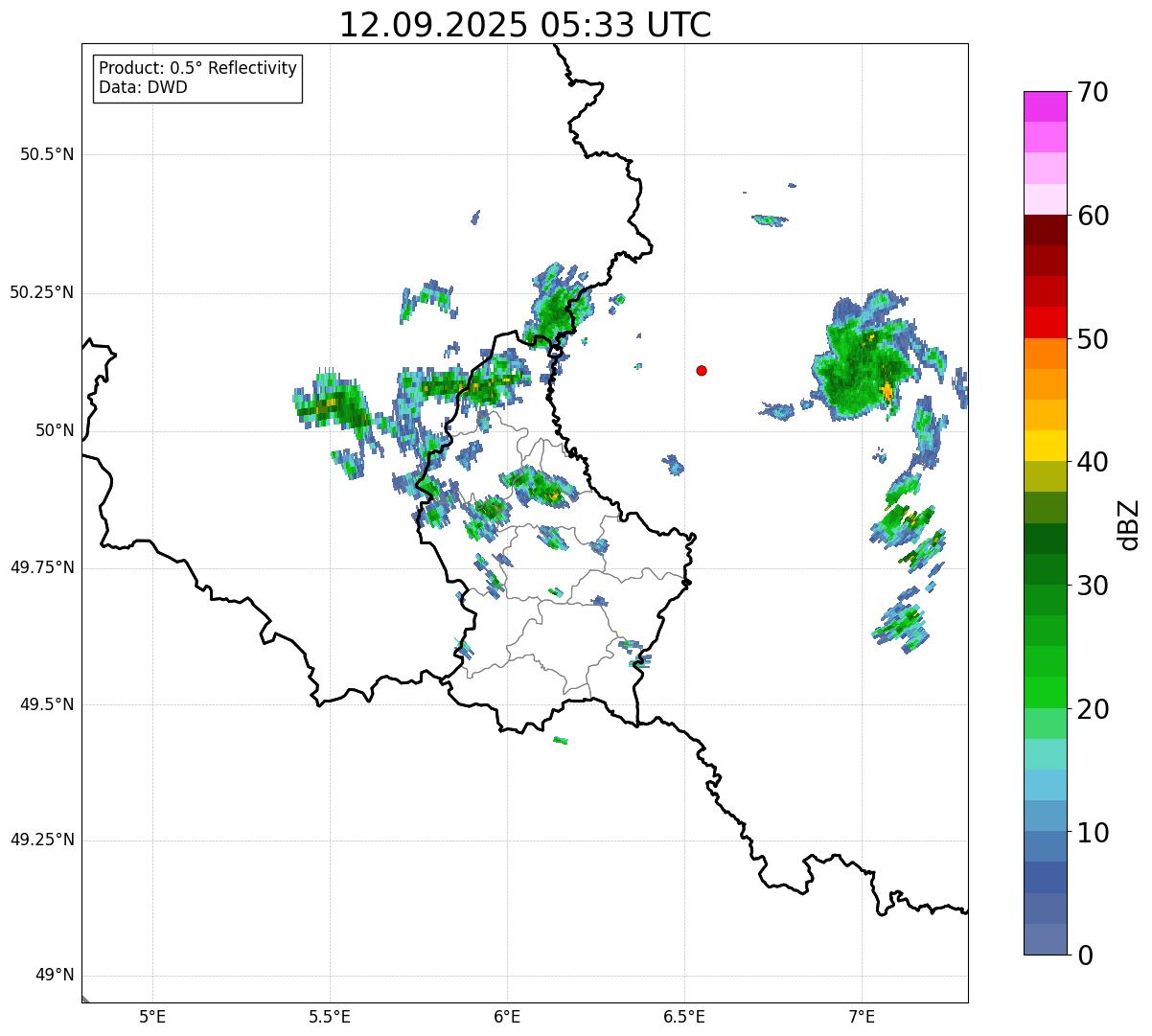This screenshot has height=1036, width=1152.
Task: Click the 6°E longitude label
Action: pos(507,1016)
